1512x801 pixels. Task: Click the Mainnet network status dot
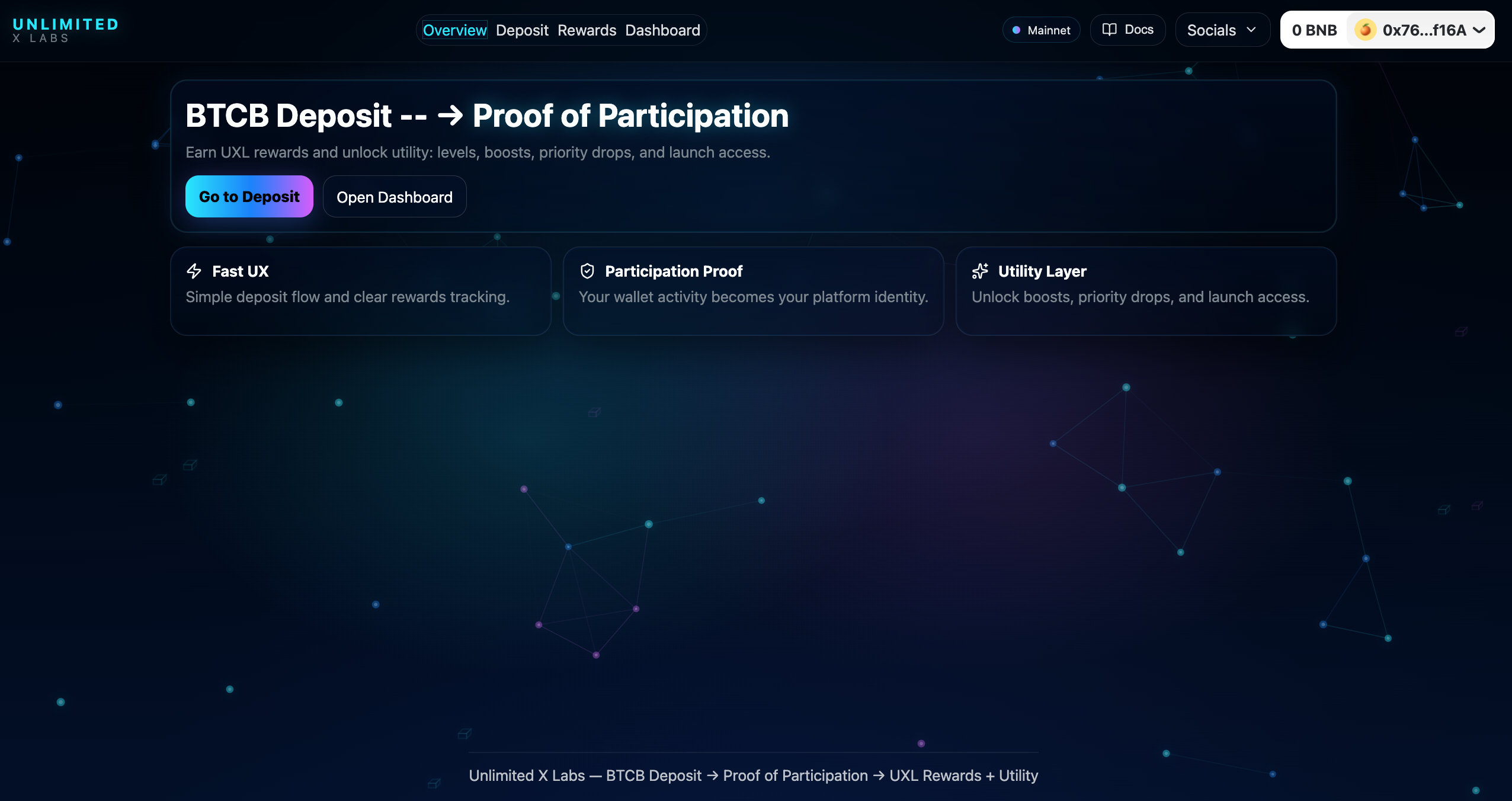pyautogui.click(x=1017, y=30)
